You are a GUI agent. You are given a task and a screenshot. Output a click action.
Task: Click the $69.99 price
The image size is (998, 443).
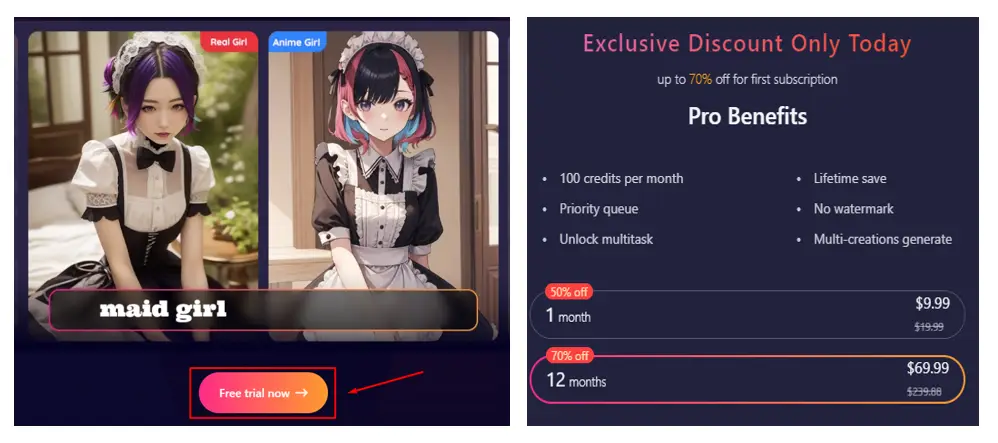(928, 368)
